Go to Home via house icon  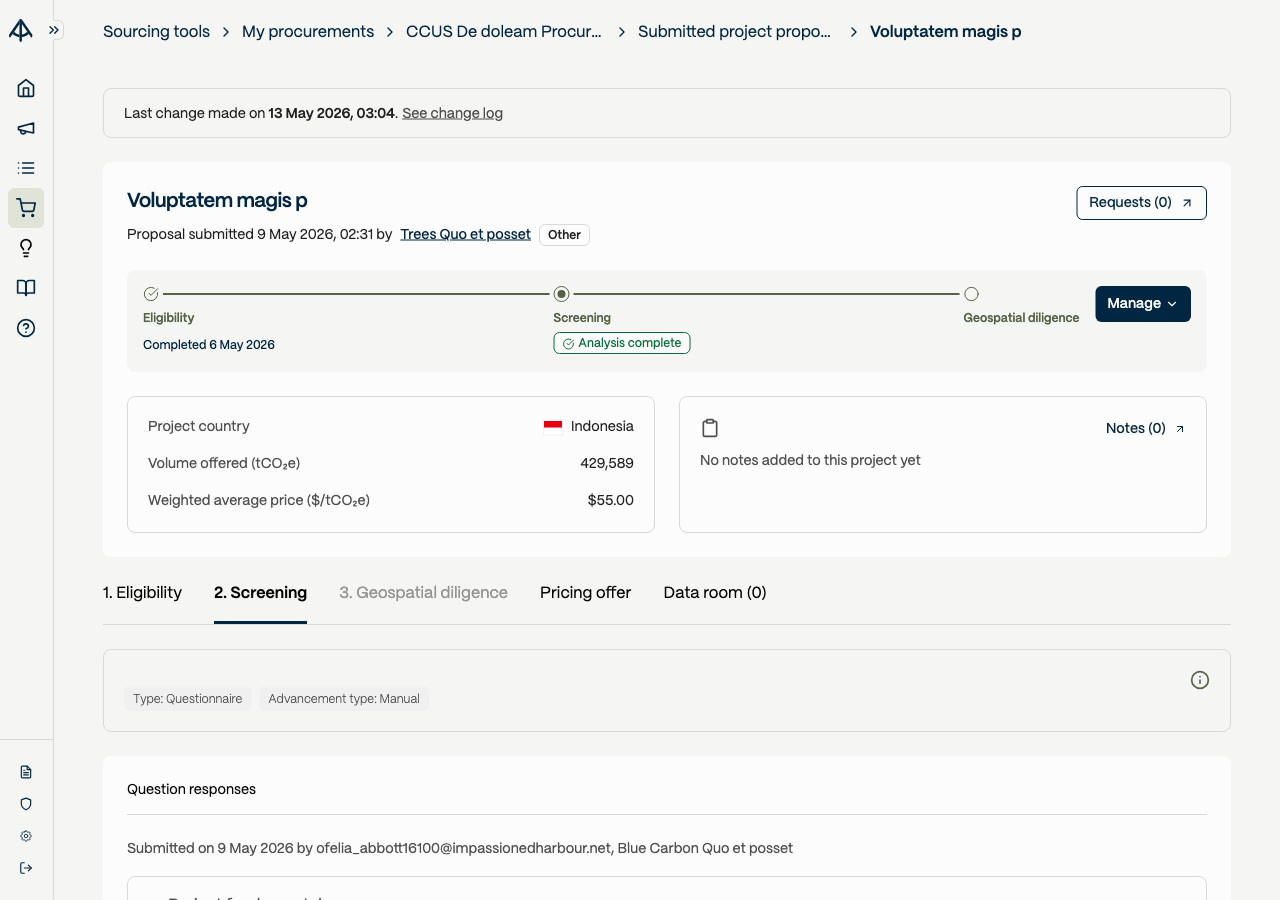point(26,88)
